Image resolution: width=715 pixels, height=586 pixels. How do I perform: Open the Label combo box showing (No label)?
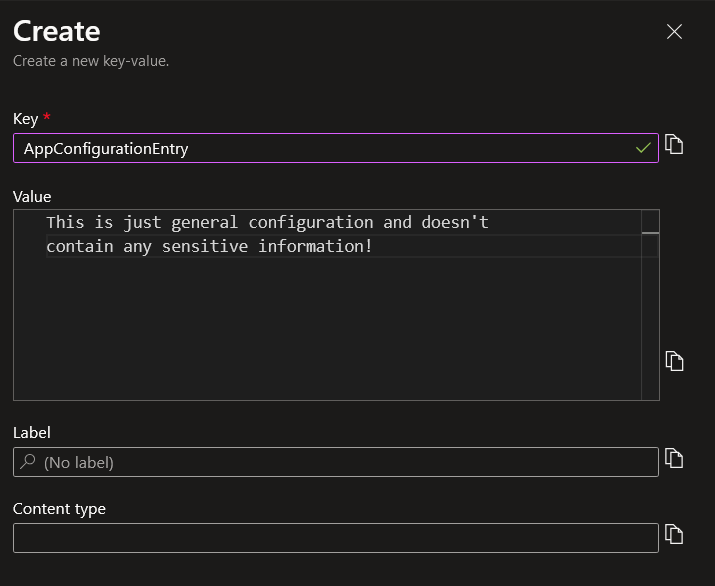(x=336, y=462)
